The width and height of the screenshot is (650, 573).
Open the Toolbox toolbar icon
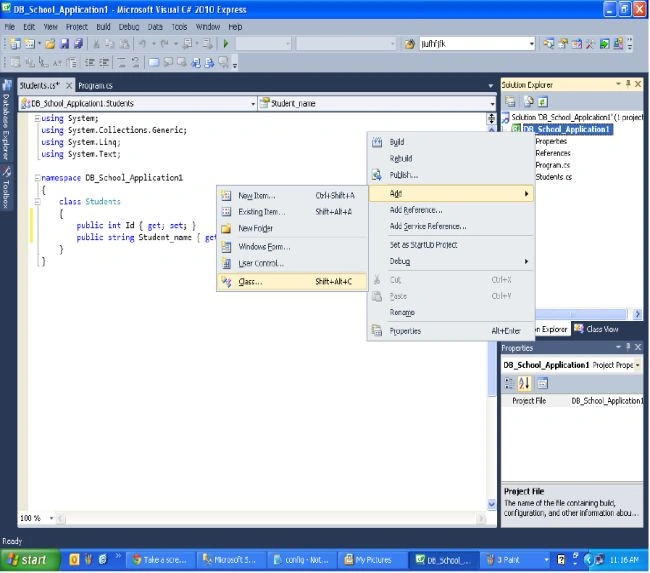pyautogui.click(x=590, y=44)
